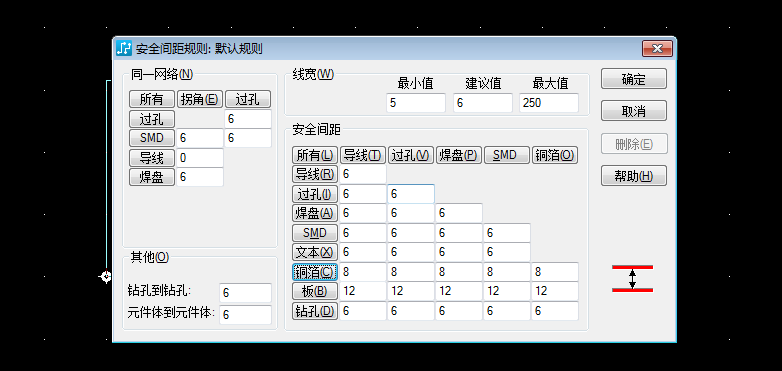Screen dimensions: 782x371
Task: Click 铜箔(C) row button
Action: (x=315, y=272)
